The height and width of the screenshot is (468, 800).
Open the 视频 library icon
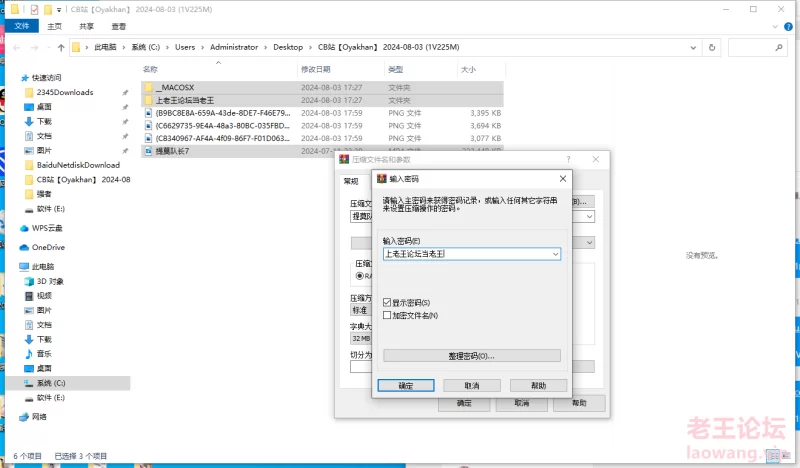point(29,296)
